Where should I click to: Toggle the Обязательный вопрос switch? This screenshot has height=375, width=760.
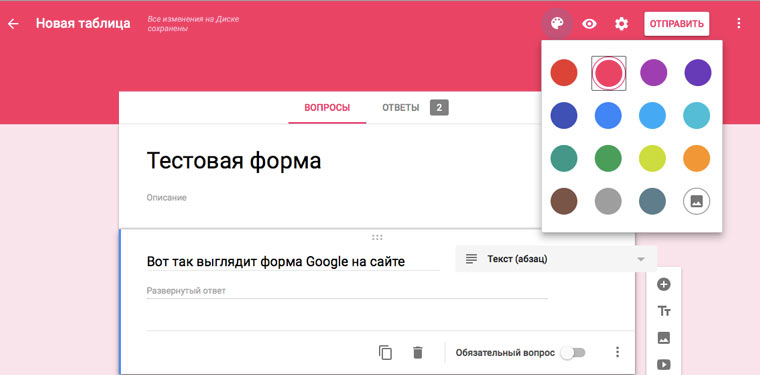pyautogui.click(x=572, y=353)
